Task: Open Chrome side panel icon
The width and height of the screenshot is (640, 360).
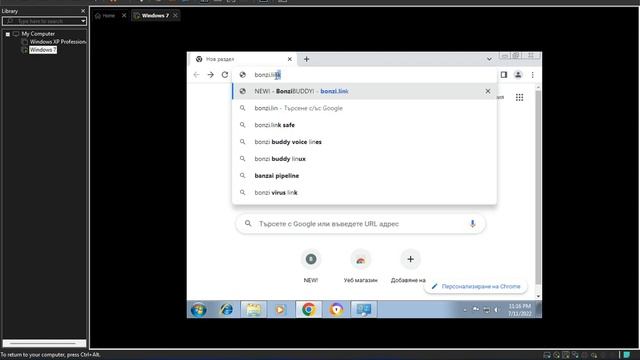Action: coord(504,75)
